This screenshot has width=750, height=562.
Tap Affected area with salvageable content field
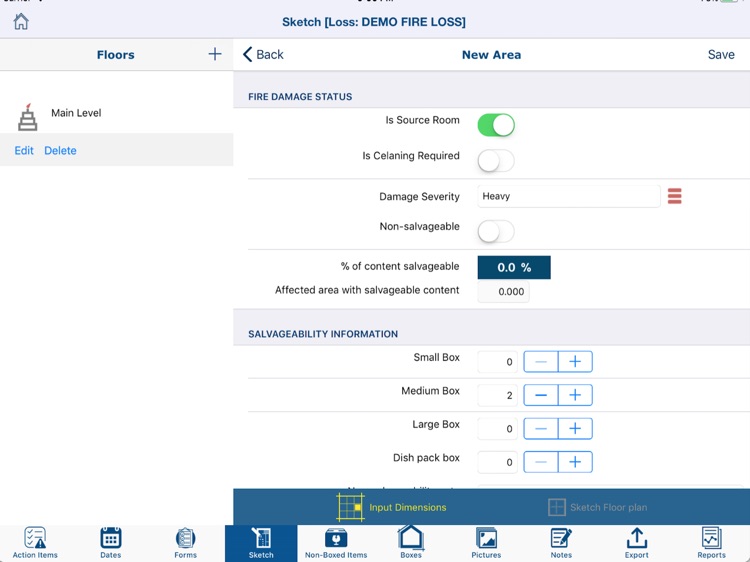click(x=503, y=291)
